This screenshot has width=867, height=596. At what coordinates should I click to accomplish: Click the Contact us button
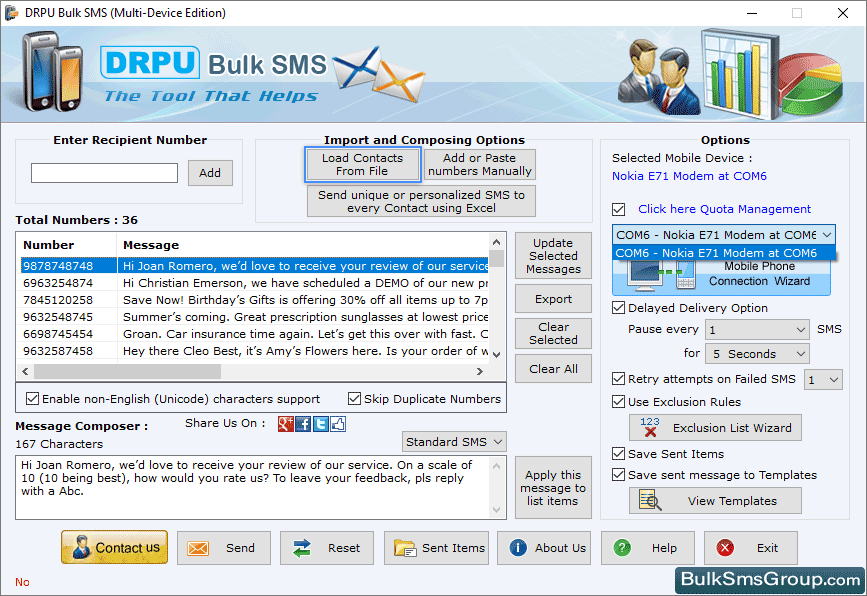114,547
